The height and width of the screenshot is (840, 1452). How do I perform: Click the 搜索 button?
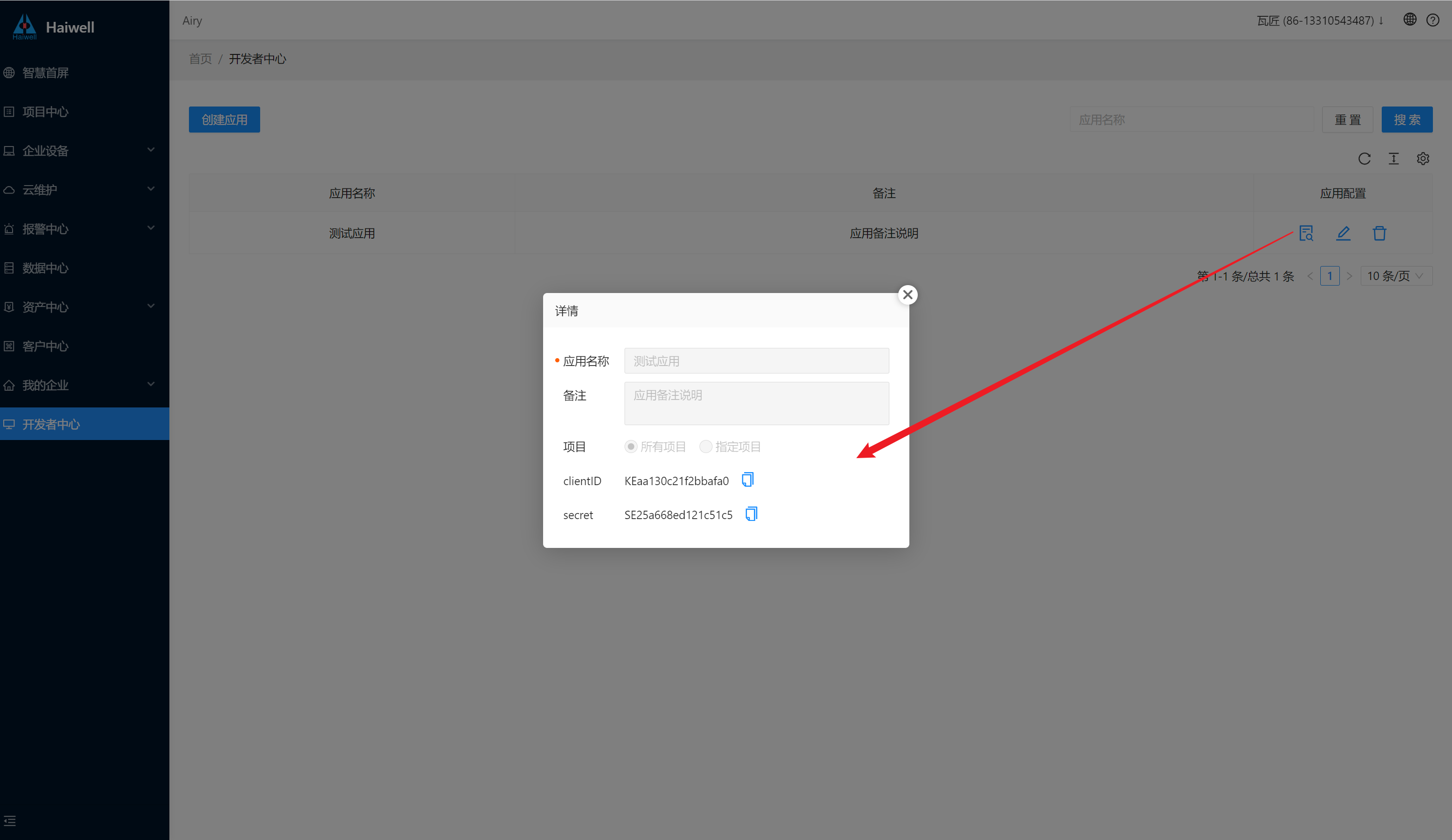coord(1406,120)
